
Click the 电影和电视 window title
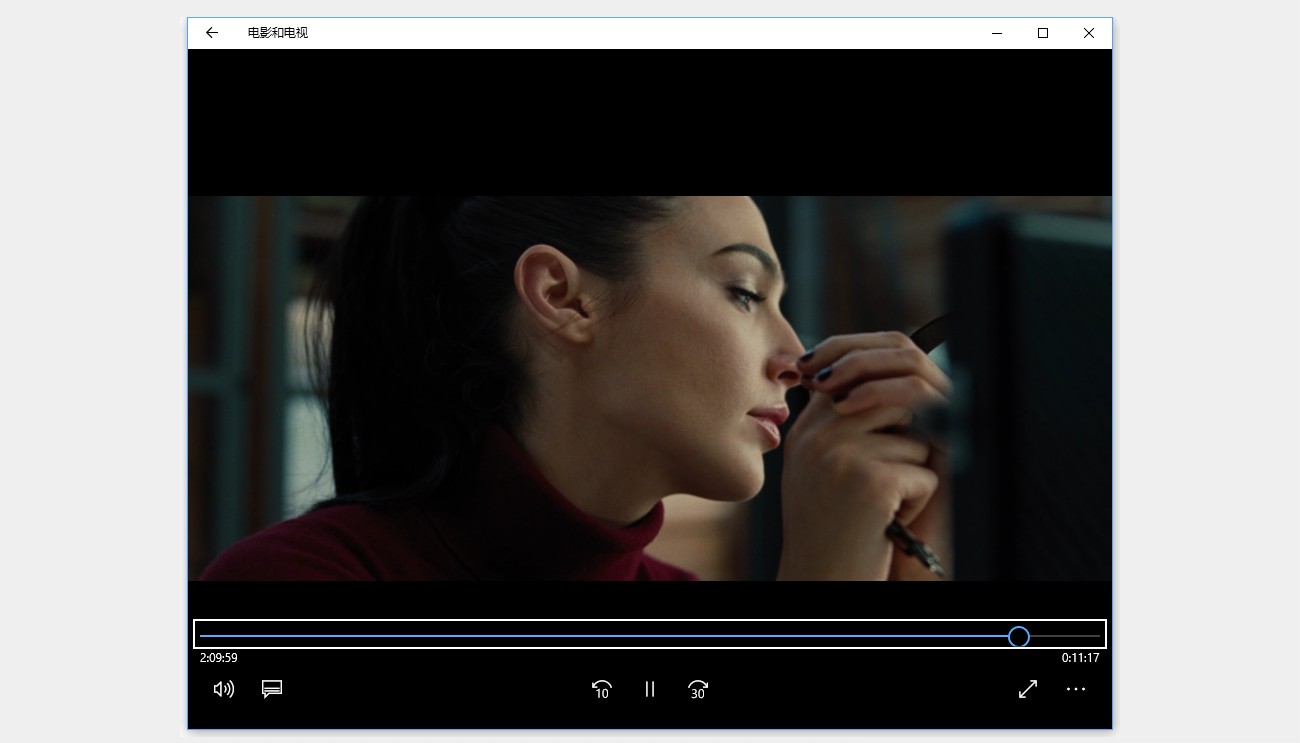278,33
